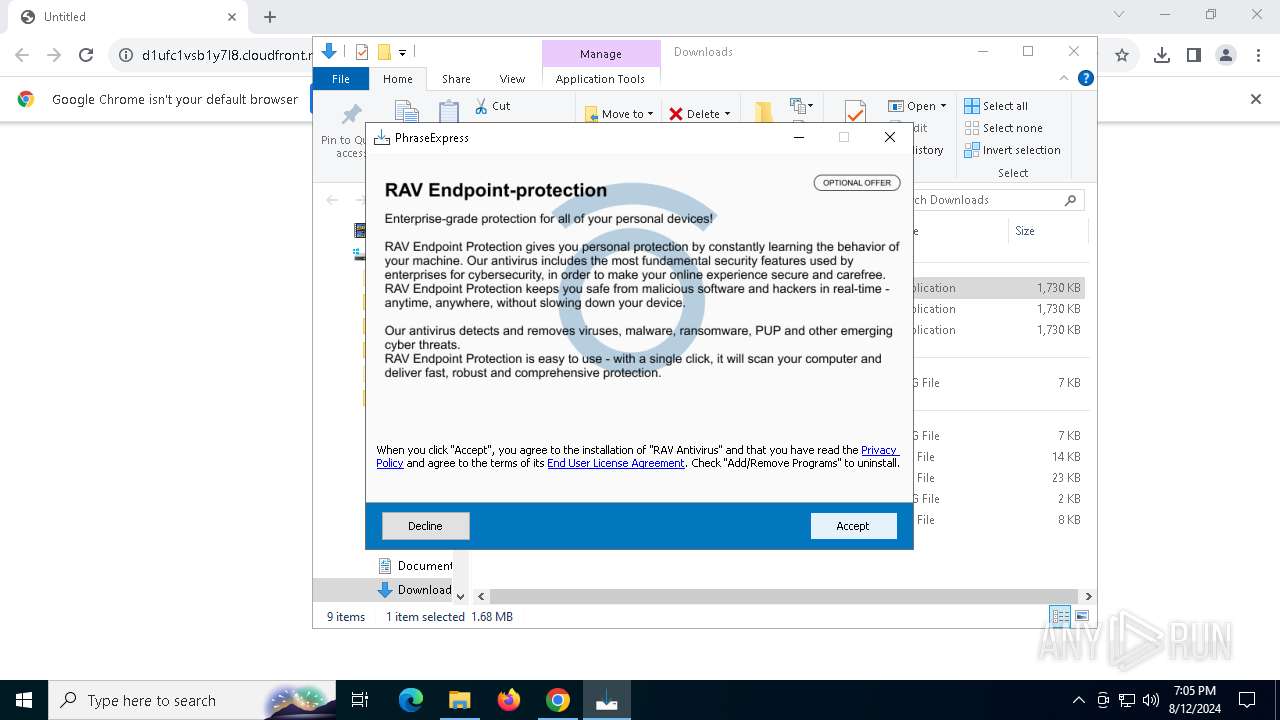Open a new Chrome tab

tap(270, 17)
